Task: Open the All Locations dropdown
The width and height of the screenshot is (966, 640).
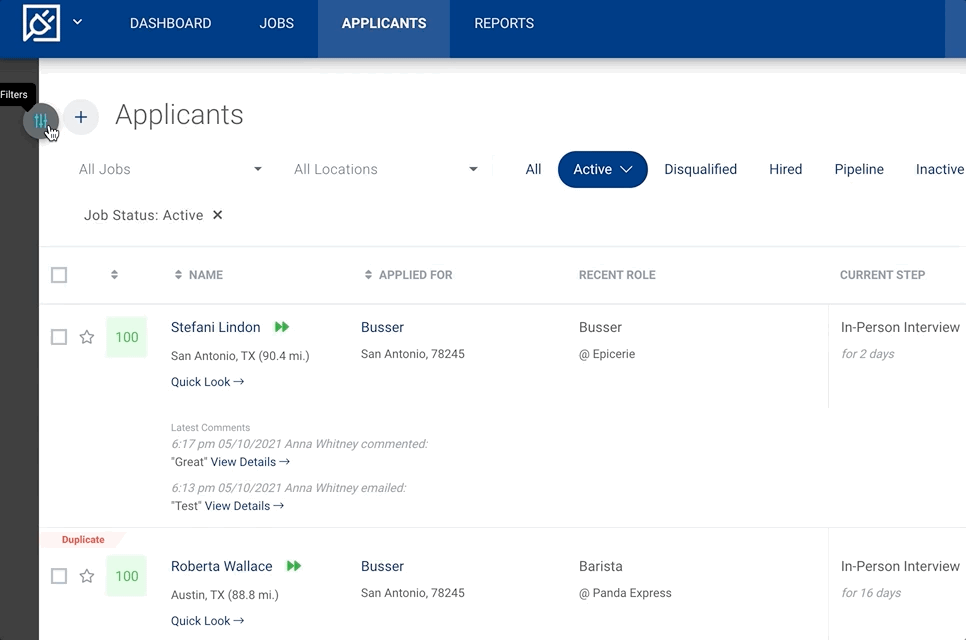Action: tap(384, 169)
